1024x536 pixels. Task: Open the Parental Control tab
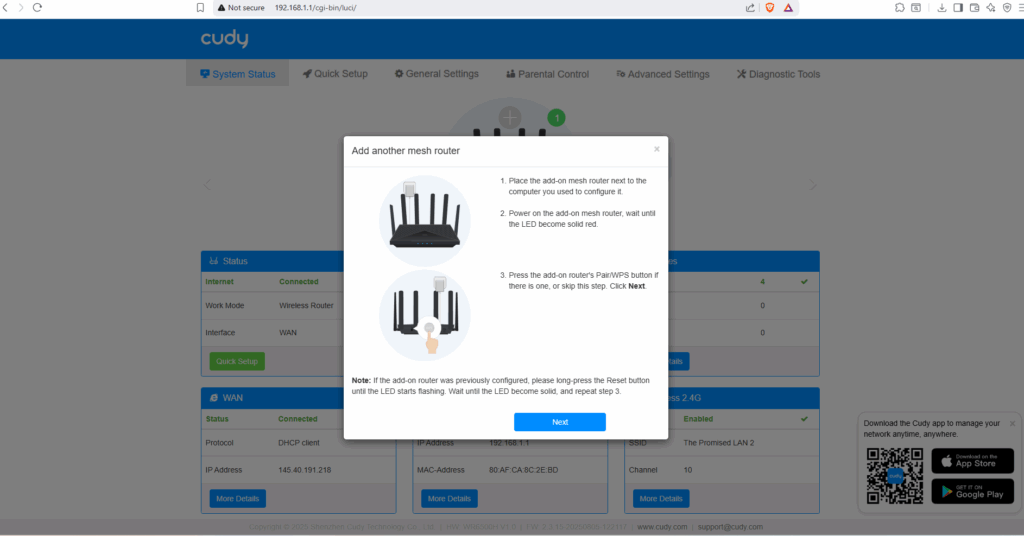(x=547, y=74)
